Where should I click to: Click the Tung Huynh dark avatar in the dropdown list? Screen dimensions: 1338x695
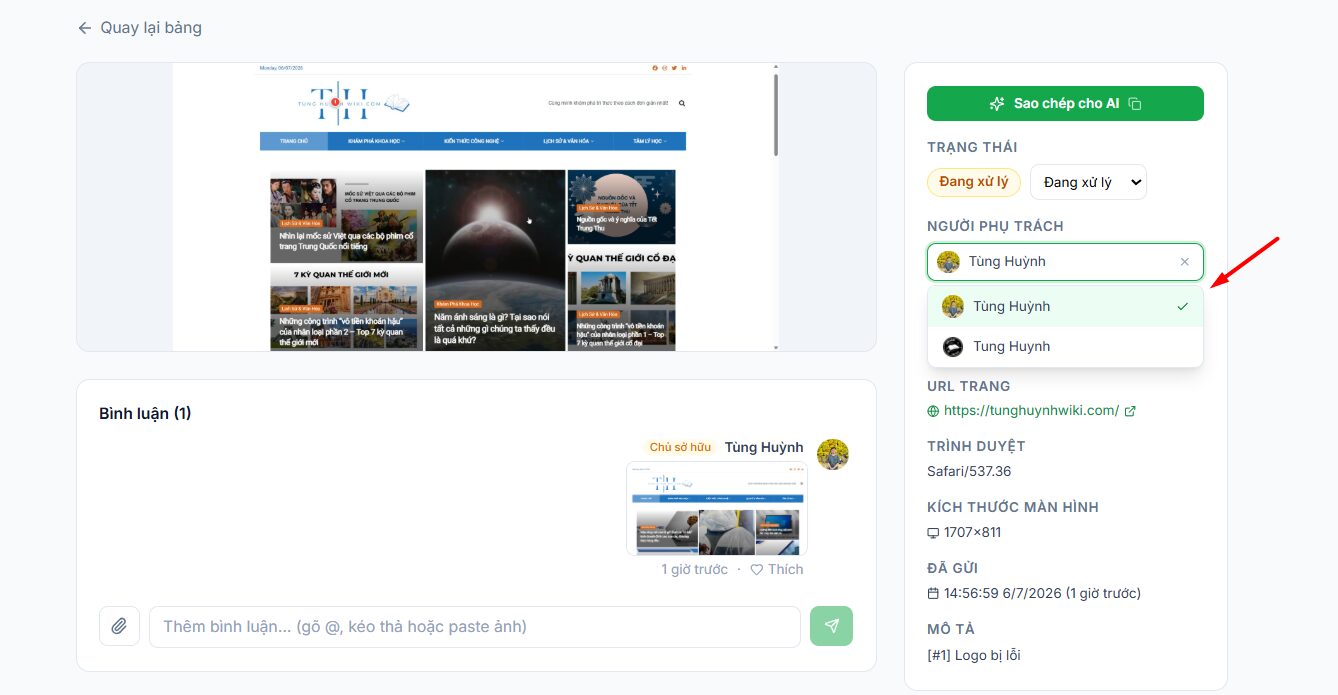click(x=953, y=346)
